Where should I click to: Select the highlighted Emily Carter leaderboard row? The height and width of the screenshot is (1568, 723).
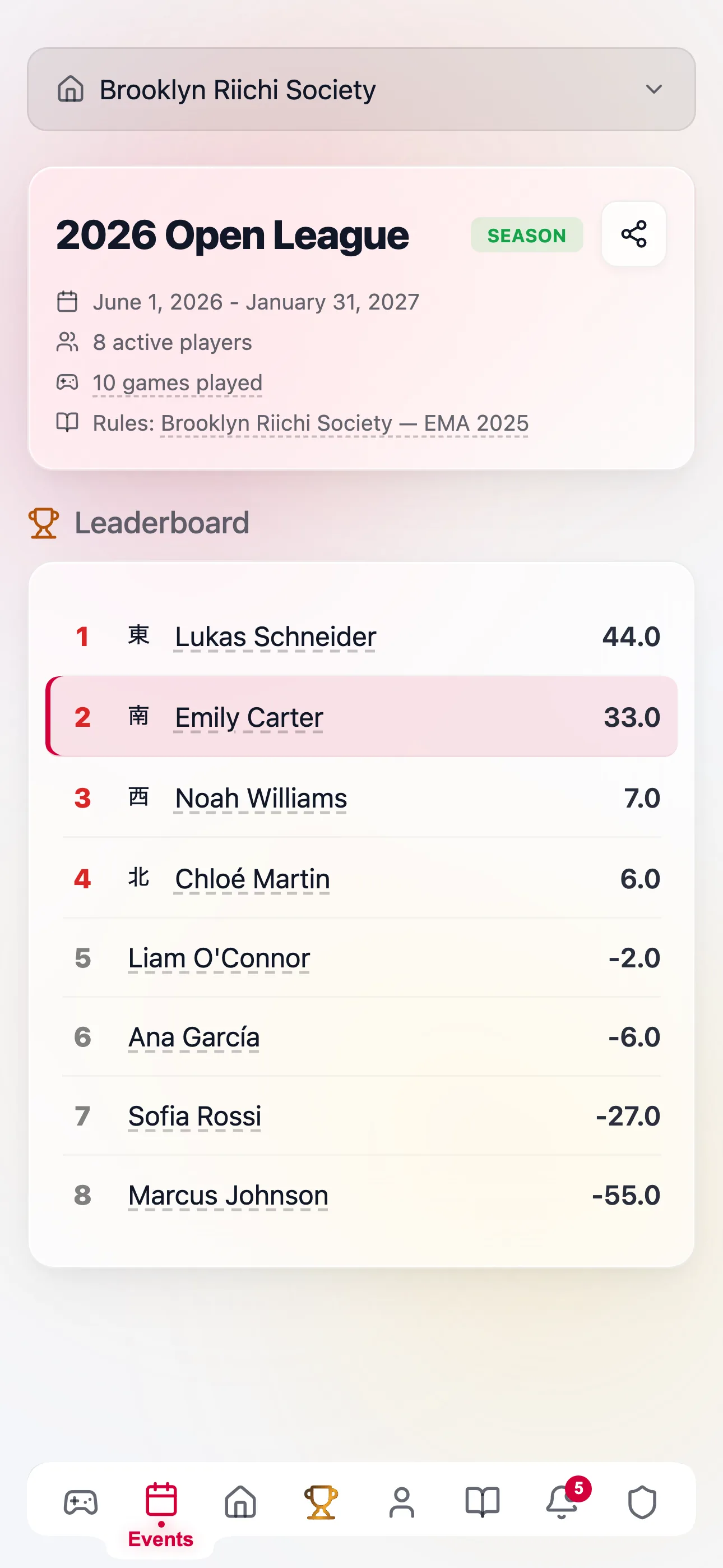pyautogui.click(x=361, y=717)
